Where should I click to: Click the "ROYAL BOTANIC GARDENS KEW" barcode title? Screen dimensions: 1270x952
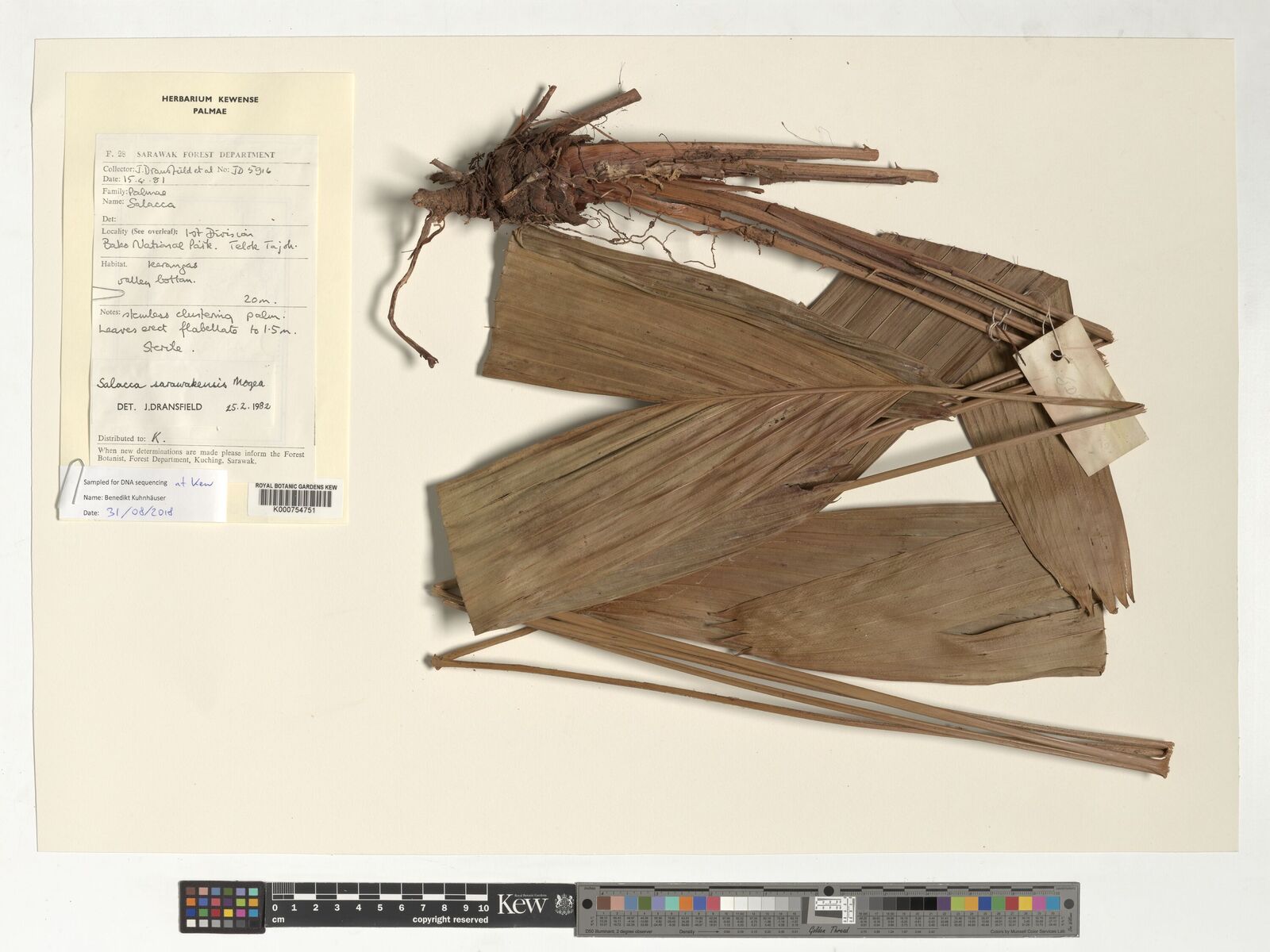295,486
